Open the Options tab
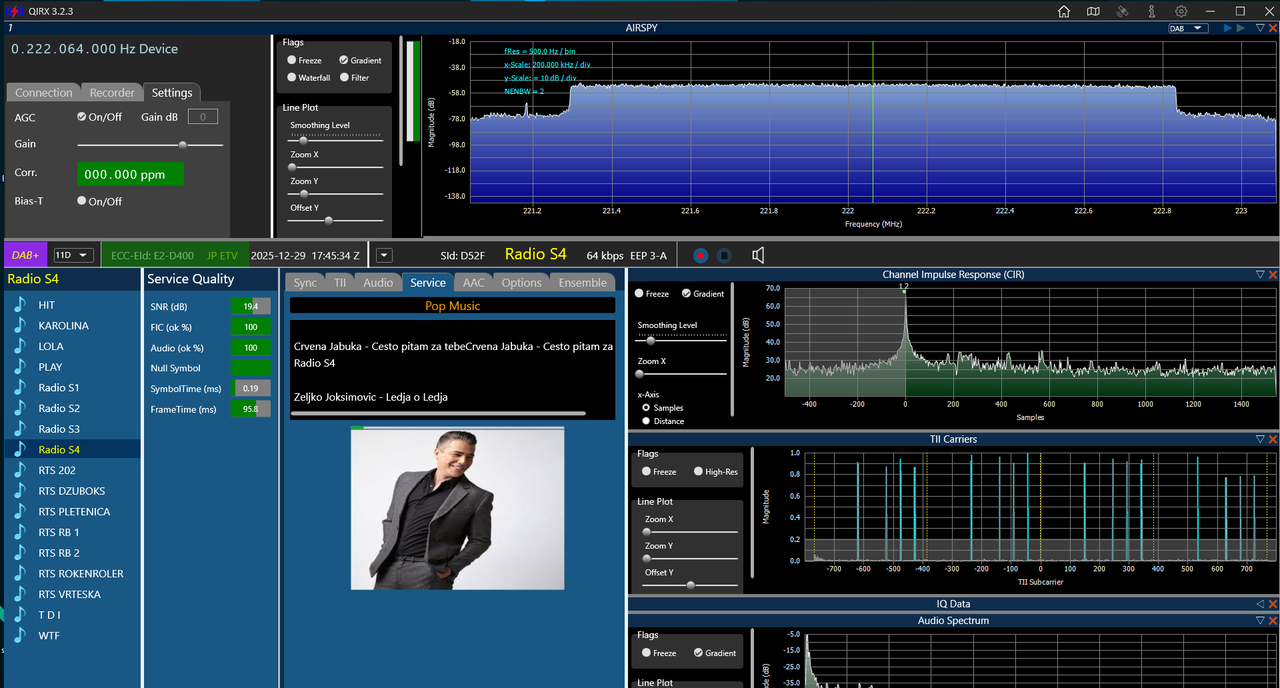 (x=521, y=283)
